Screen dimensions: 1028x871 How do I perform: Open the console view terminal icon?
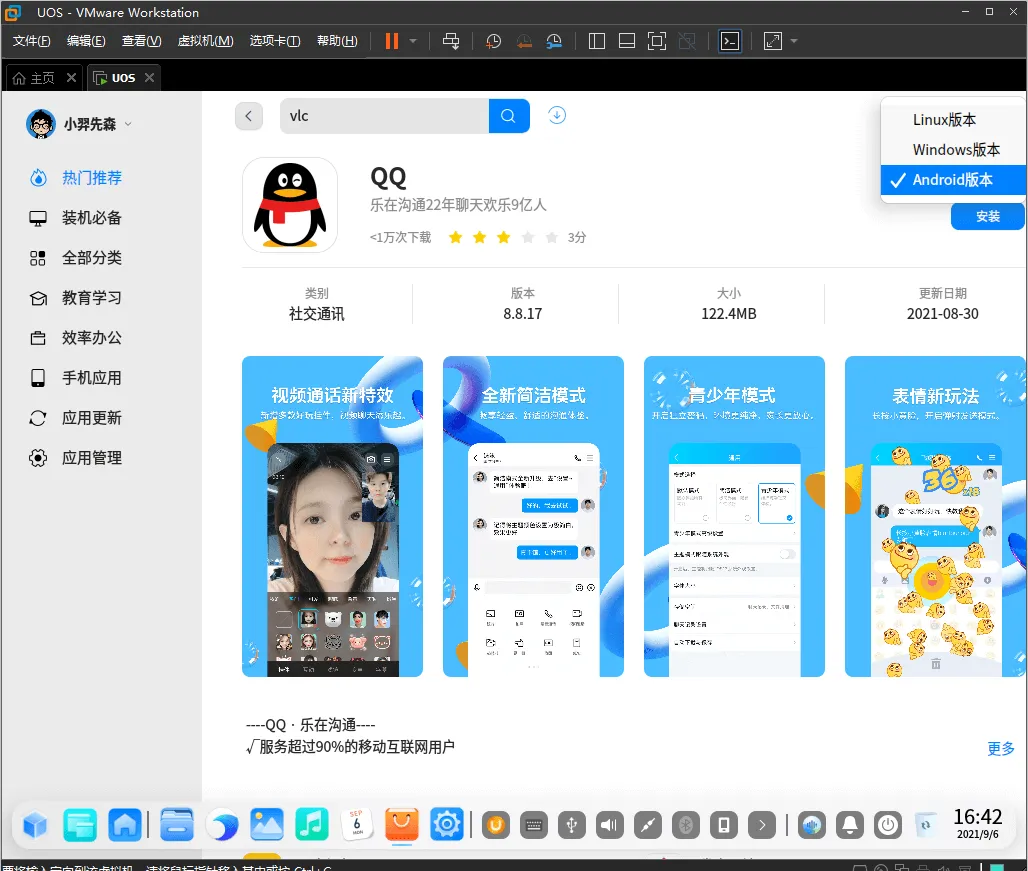point(730,41)
